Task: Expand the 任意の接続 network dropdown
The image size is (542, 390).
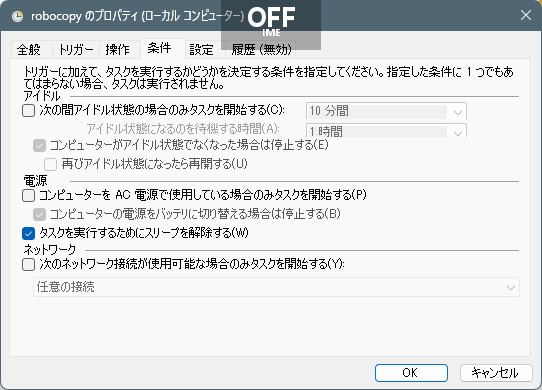Action: click(x=276, y=287)
